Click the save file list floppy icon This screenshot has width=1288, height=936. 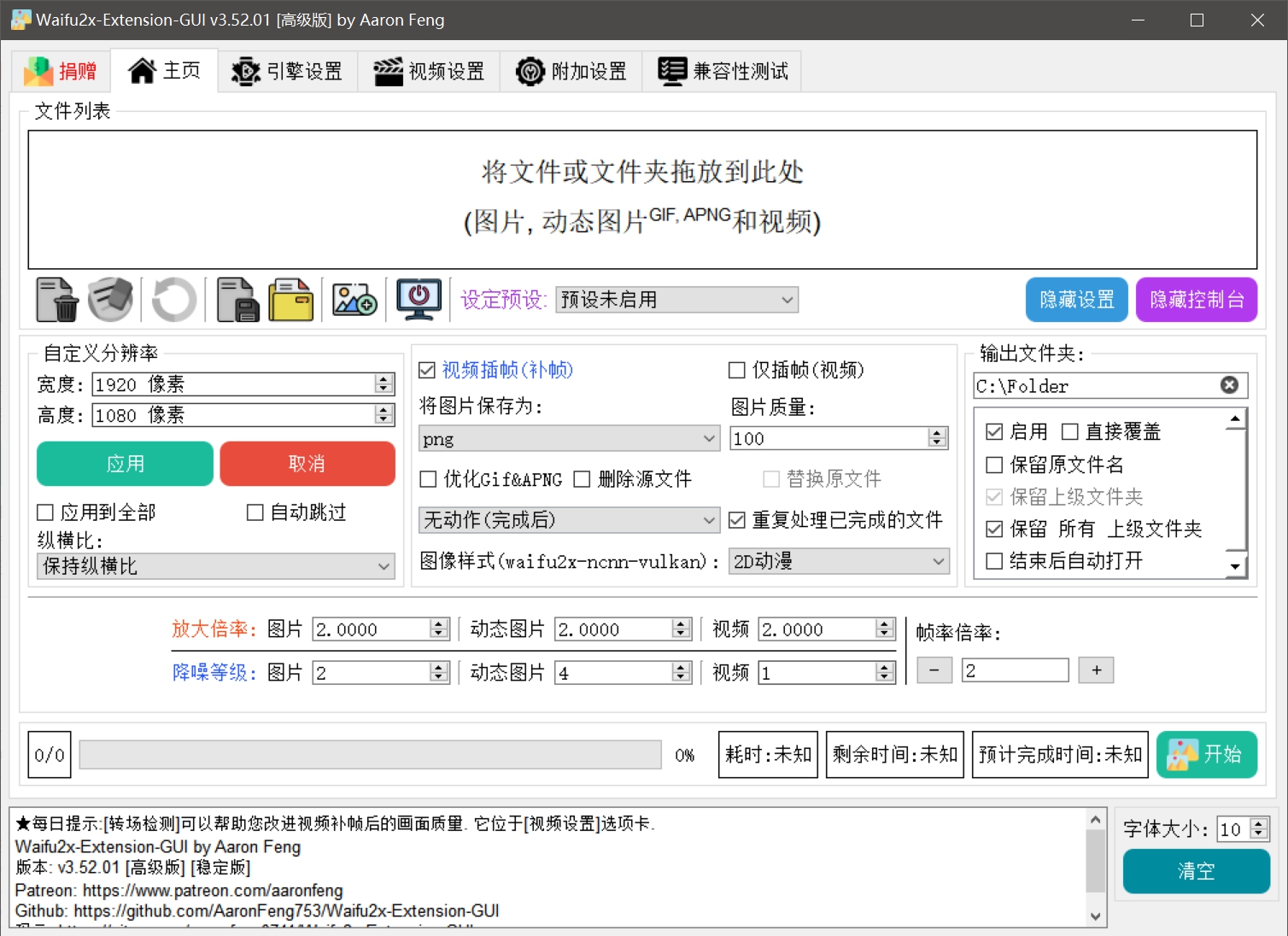237,300
